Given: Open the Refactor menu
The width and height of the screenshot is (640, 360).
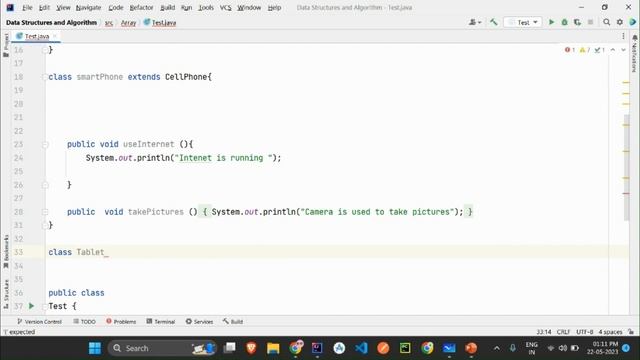Looking at the screenshot, I should point(141,8).
